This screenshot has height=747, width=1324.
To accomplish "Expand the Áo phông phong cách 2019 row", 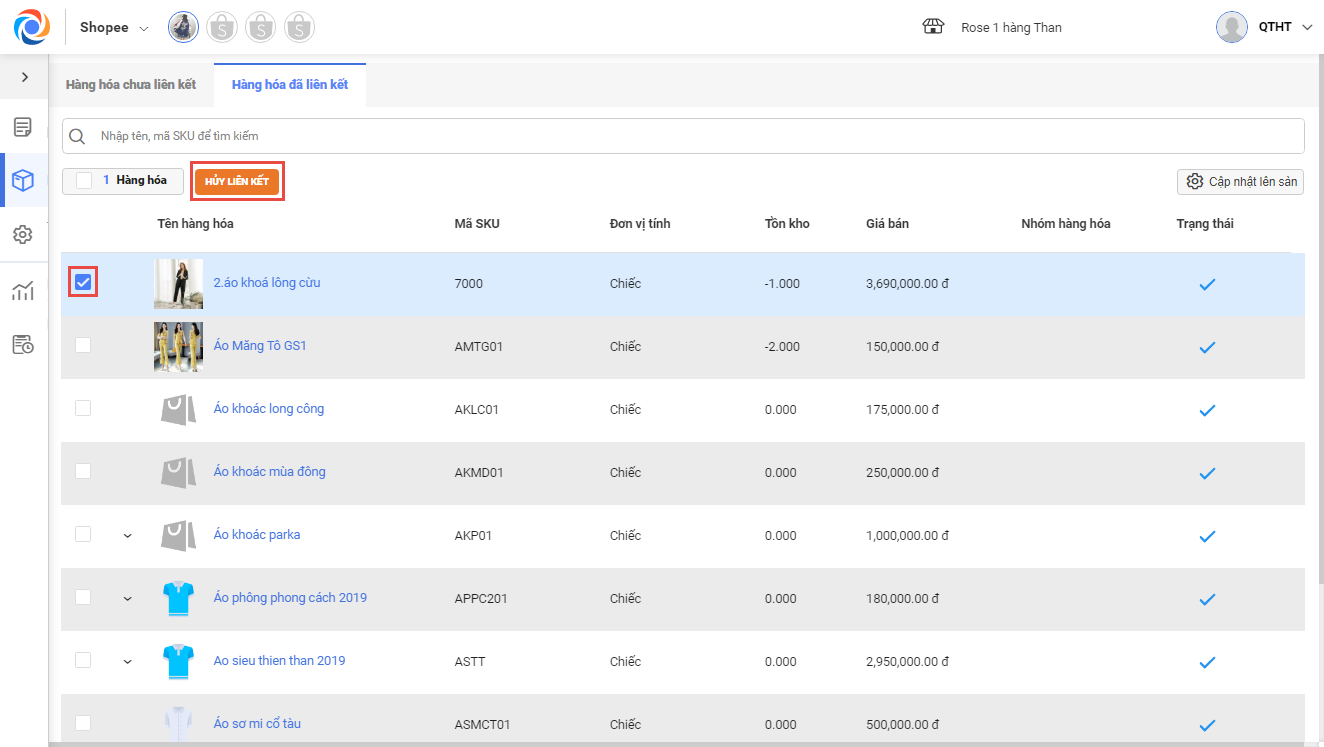I will point(127,599).
